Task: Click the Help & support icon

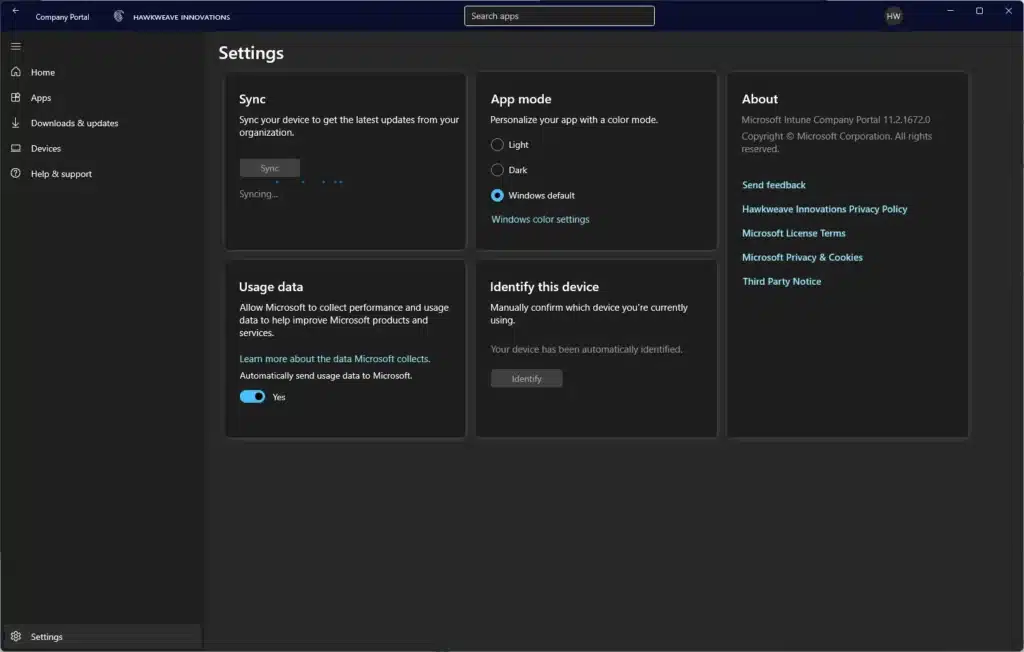Action: (15, 174)
